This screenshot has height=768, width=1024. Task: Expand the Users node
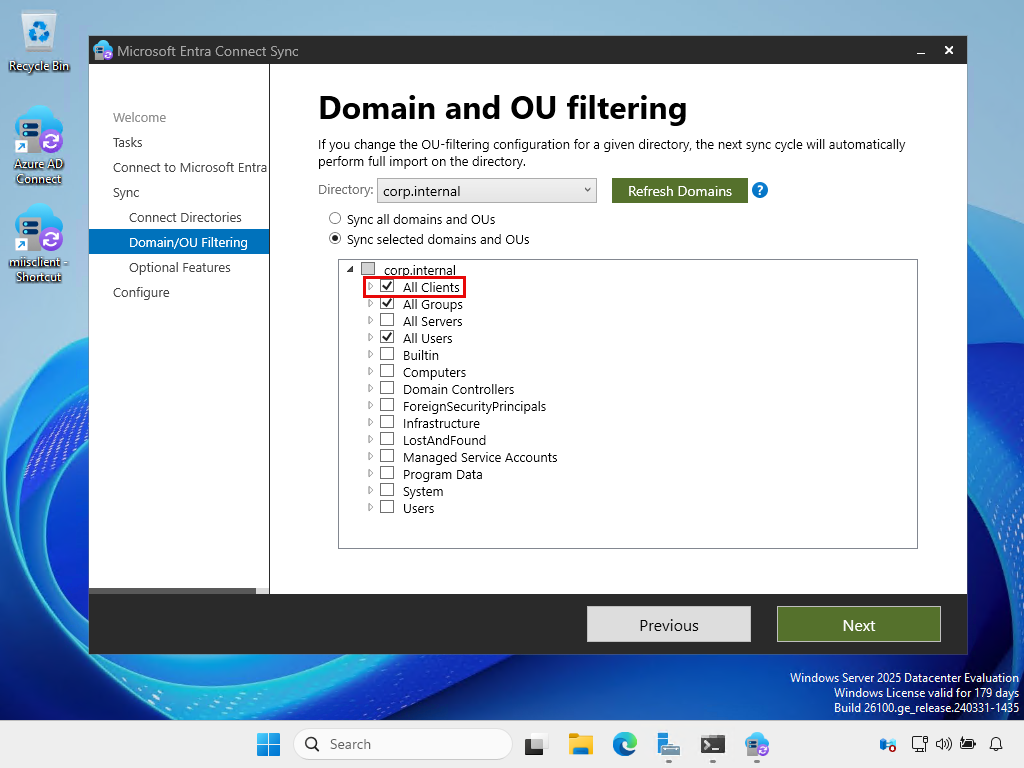click(x=370, y=507)
